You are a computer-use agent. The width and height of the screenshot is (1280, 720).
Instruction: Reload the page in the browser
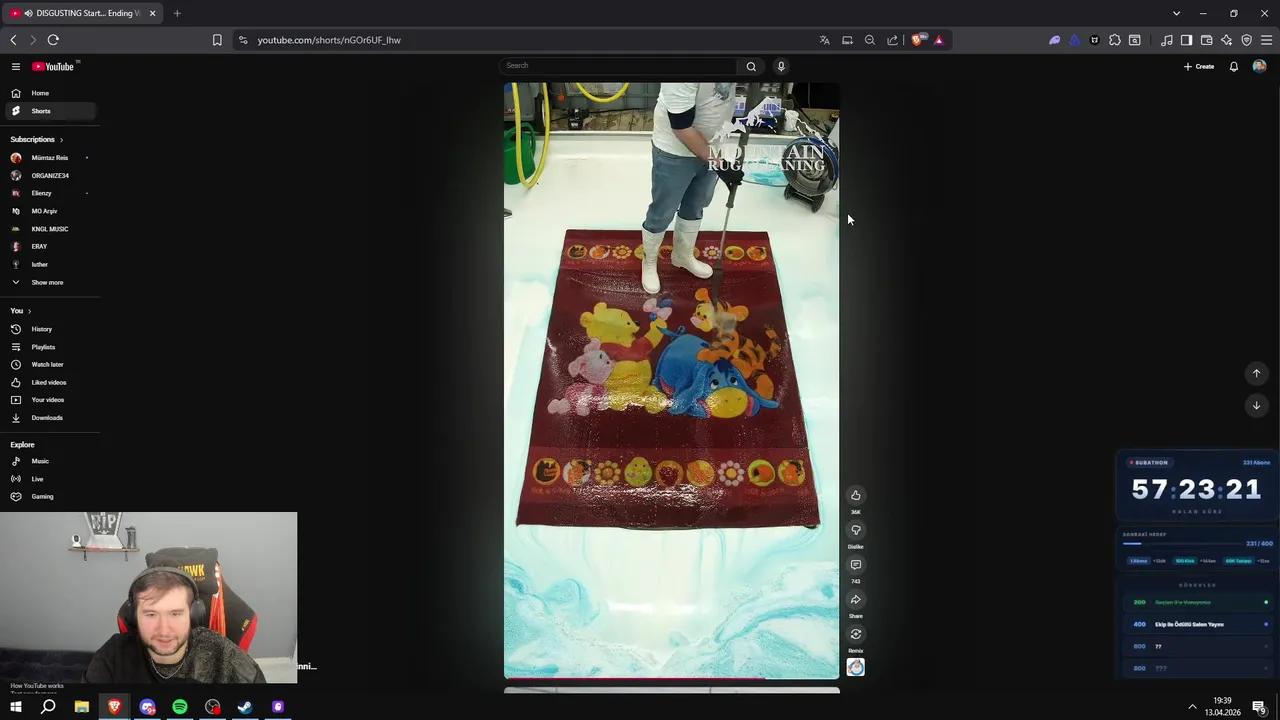click(x=53, y=40)
